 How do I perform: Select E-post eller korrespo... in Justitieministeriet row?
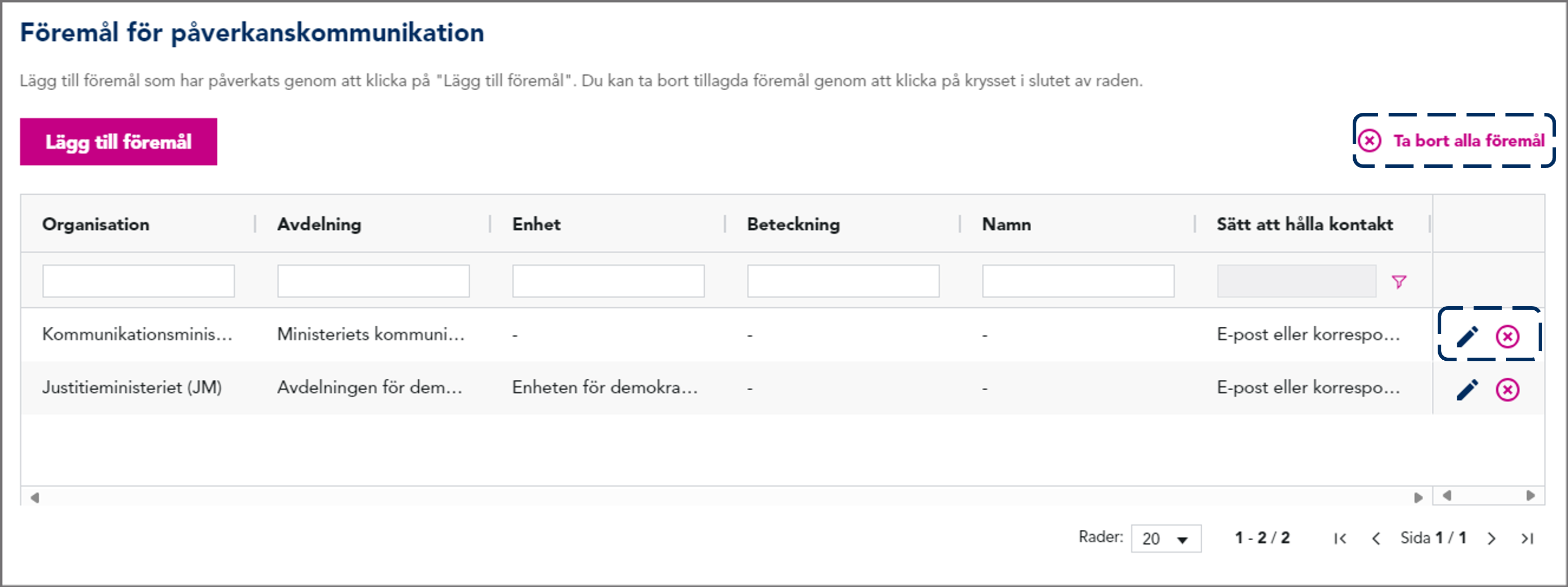pyautogui.click(x=1308, y=387)
